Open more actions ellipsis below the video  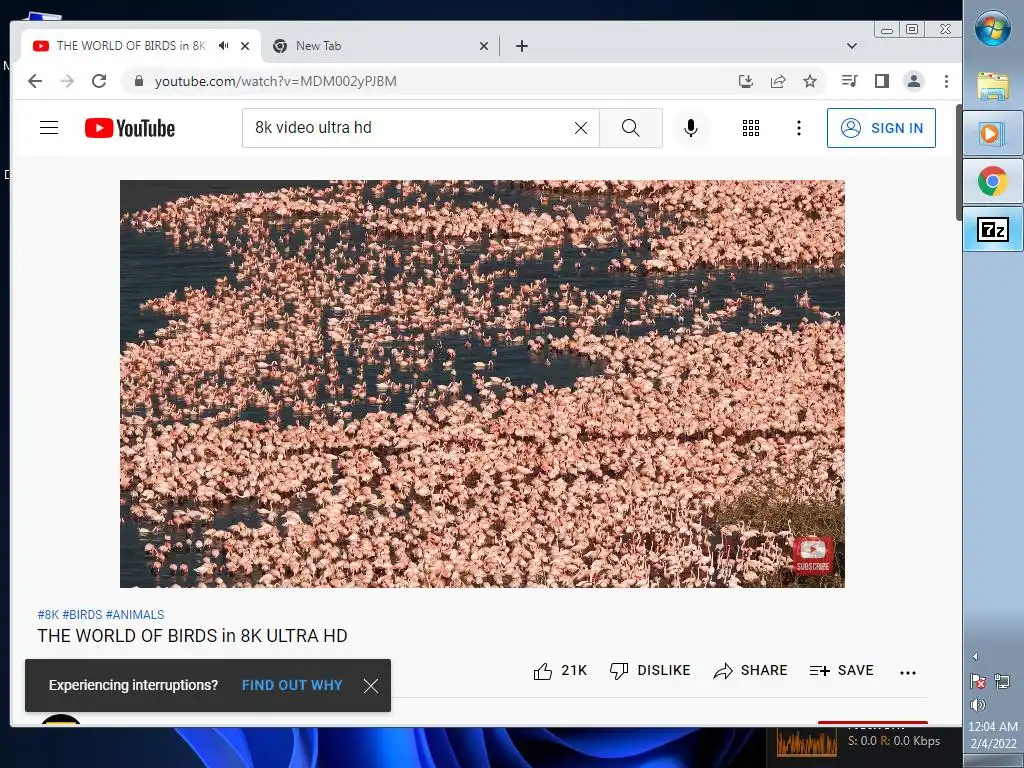908,672
